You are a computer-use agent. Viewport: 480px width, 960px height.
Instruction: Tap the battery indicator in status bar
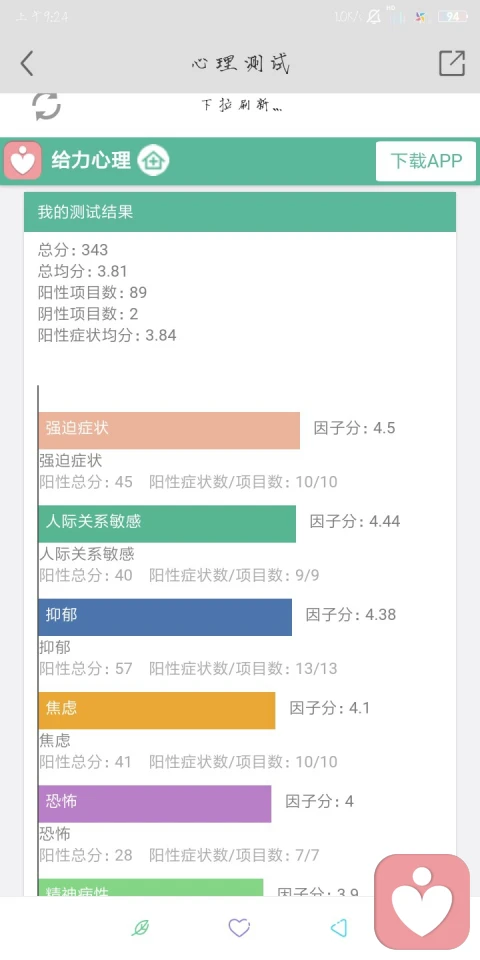(453, 17)
